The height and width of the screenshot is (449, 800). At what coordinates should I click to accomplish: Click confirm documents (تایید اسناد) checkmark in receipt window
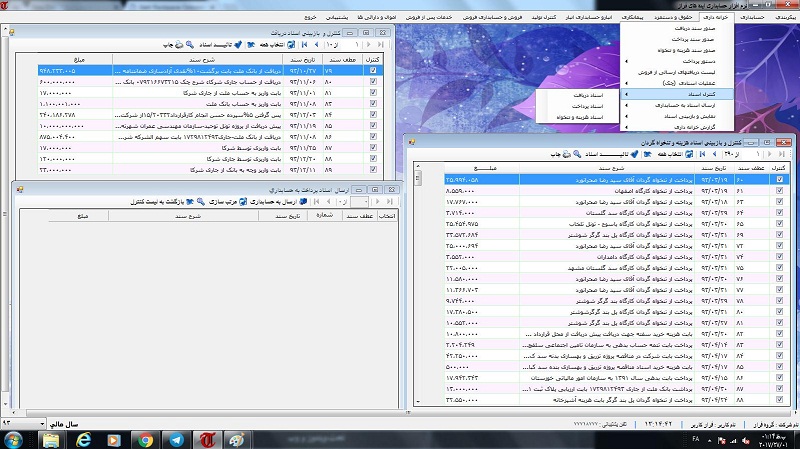(238, 45)
